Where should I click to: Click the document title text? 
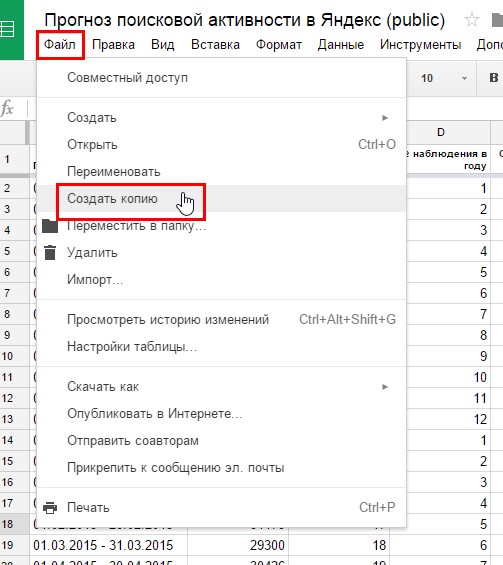click(x=245, y=20)
